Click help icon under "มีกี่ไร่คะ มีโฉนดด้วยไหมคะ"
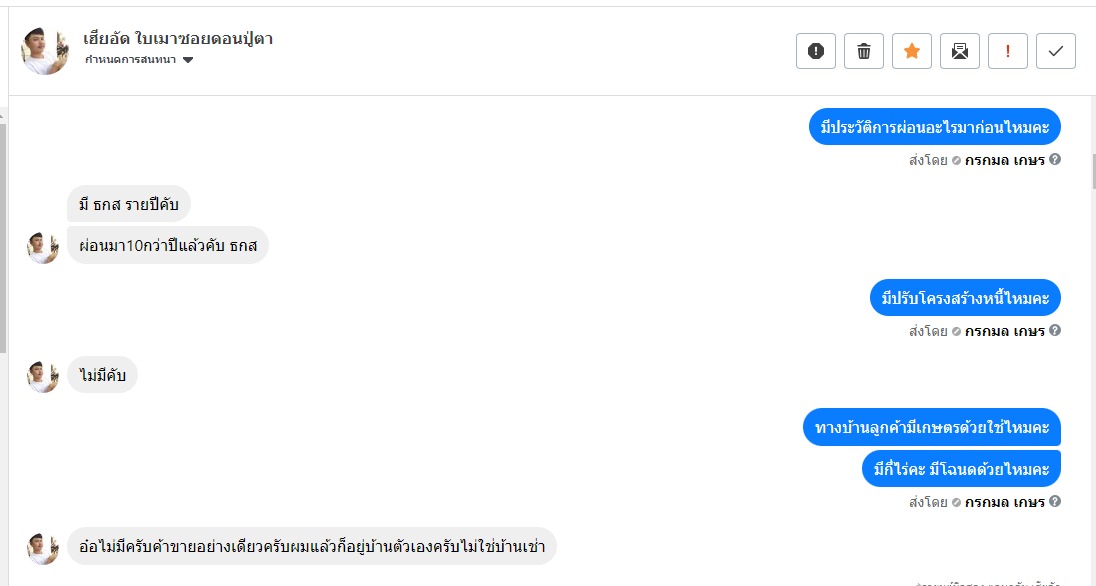 [1055, 501]
